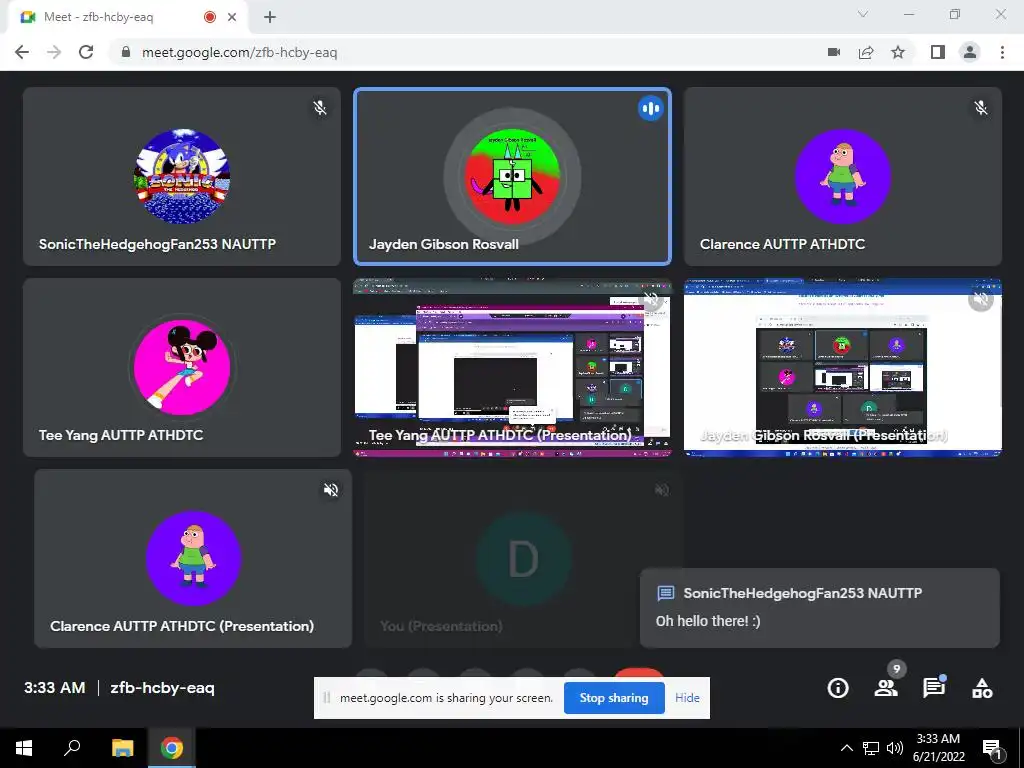Viewport: 1024px width, 768px height.
Task: Toggle Chrome side panel
Action: (x=938, y=52)
